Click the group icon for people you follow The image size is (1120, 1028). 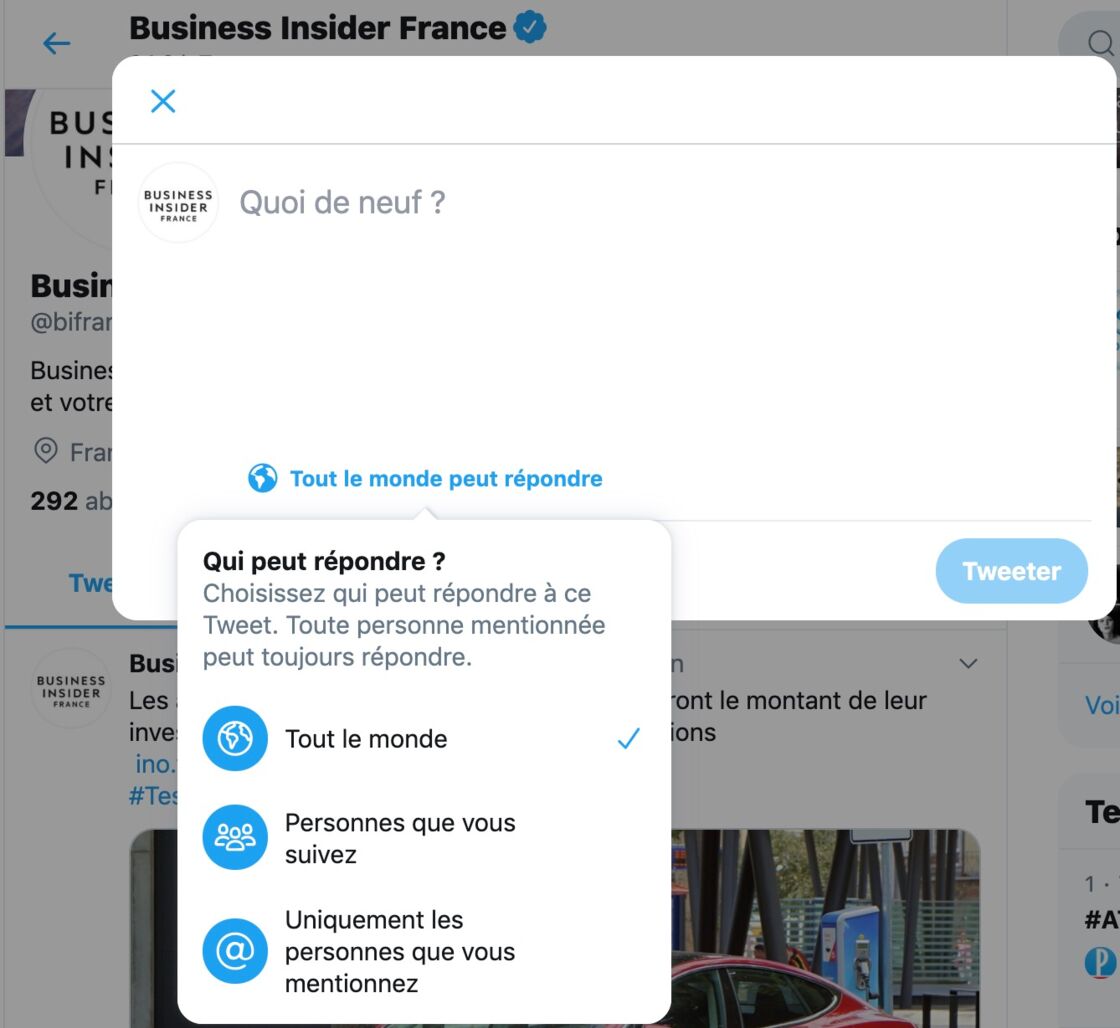pyautogui.click(x=235, y=837)
